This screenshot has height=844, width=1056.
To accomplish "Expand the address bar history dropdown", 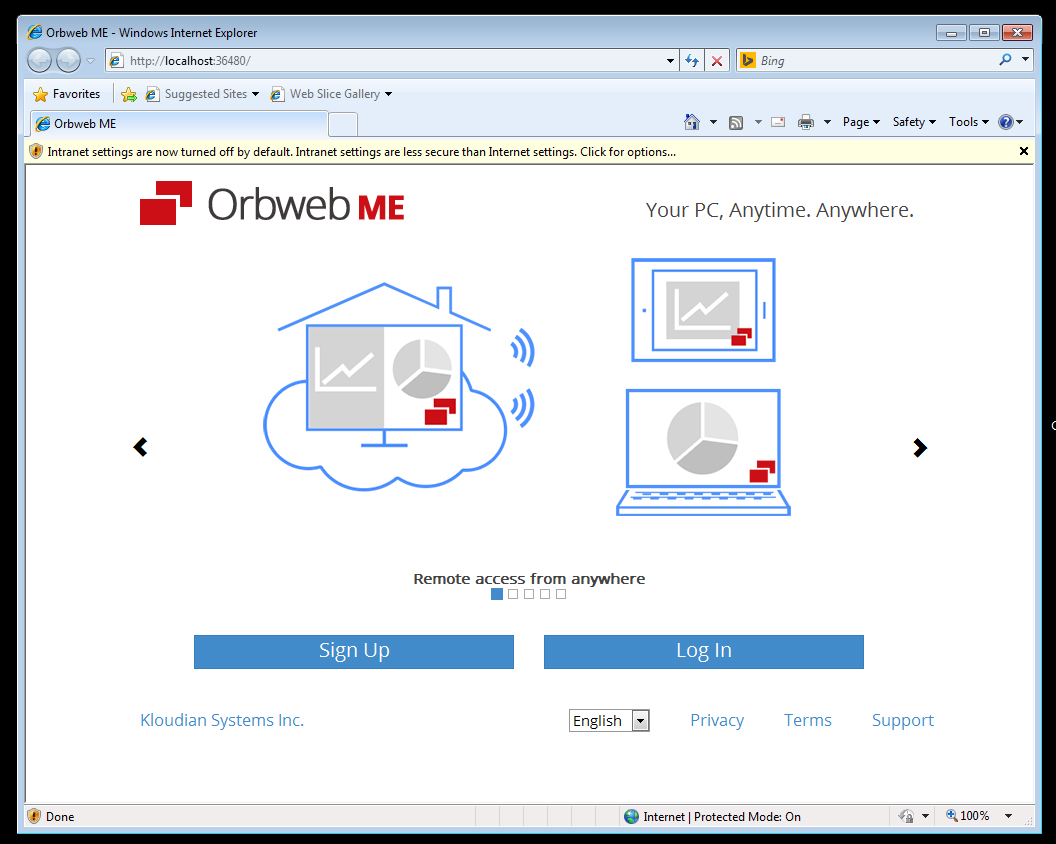I will tap(670, 61).
